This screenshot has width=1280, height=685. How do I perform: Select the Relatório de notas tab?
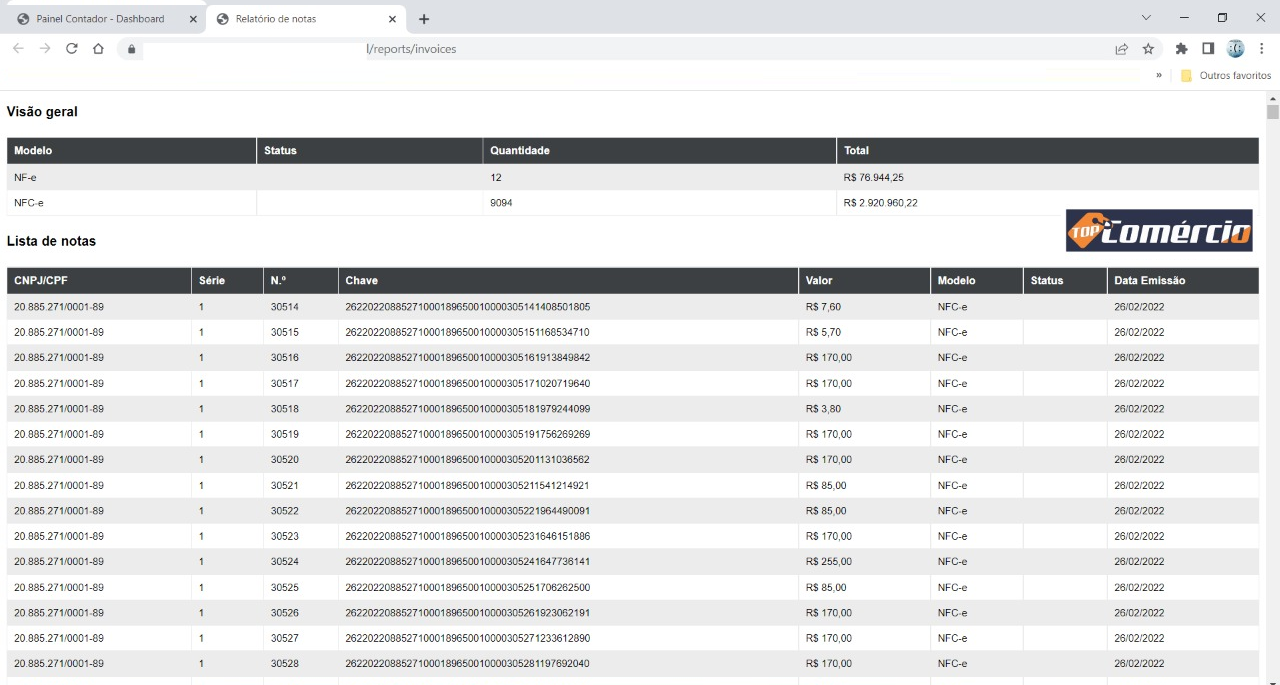(x=290, y=19)
